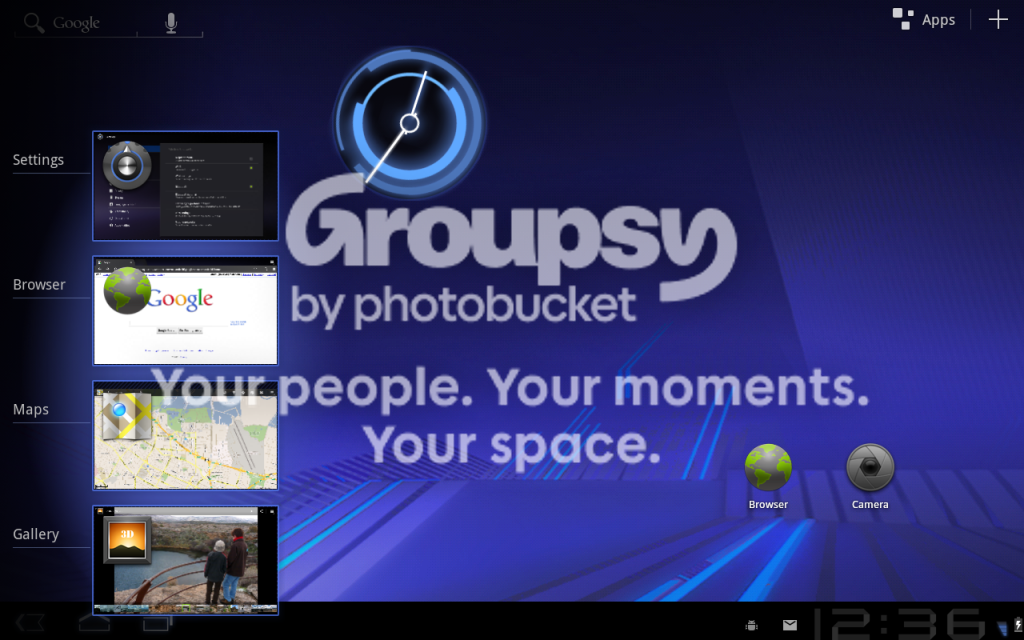Tap the Home navigation button
The image size is (1024, 640).
(94, 623)
